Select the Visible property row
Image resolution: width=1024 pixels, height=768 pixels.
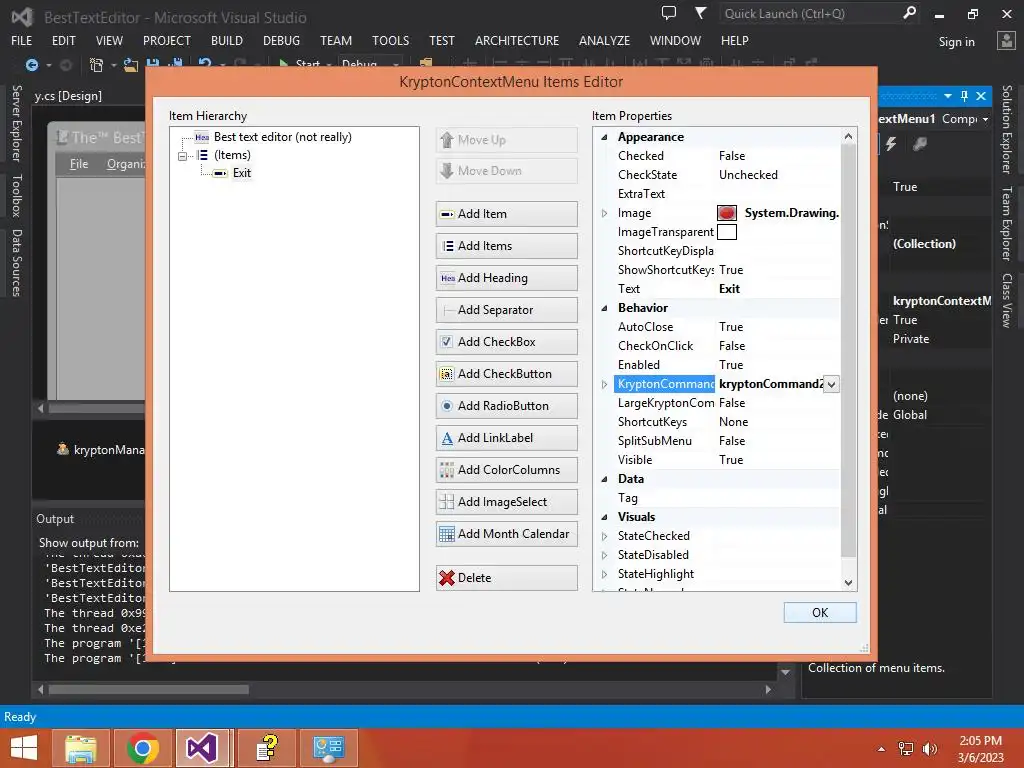point(727,460)
